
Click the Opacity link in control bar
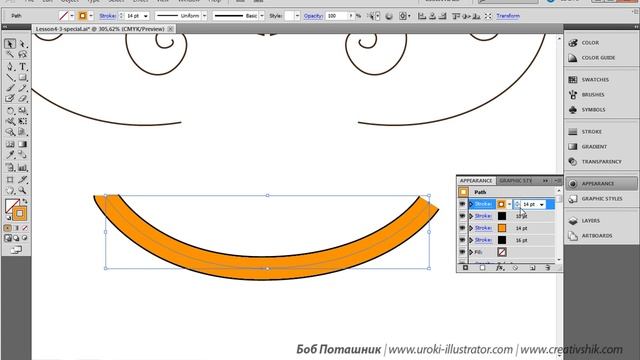click(x=313, y=16)
